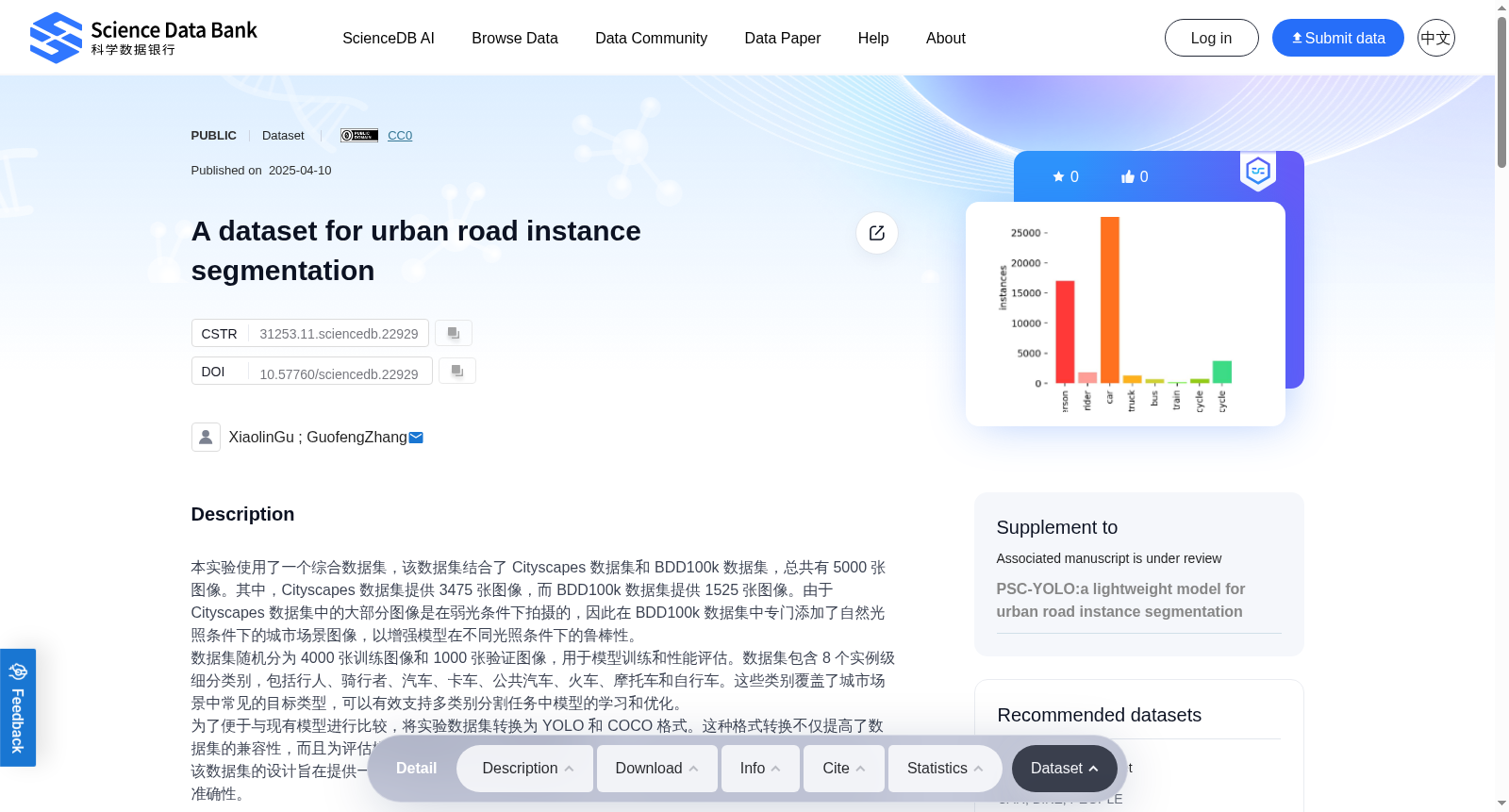The width and height of the screenshot is (1509, 812).
Task: Click the ScienceDB shield badge
Action: pyautogui.click(x=1258, y=171)
